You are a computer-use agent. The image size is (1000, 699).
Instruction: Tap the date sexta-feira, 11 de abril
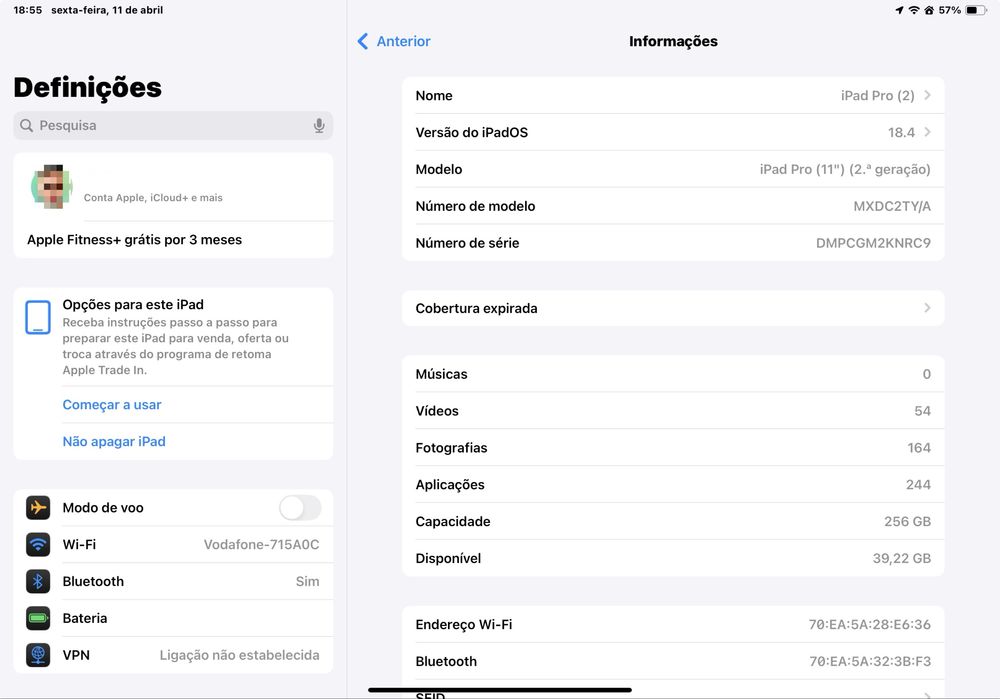107,10
